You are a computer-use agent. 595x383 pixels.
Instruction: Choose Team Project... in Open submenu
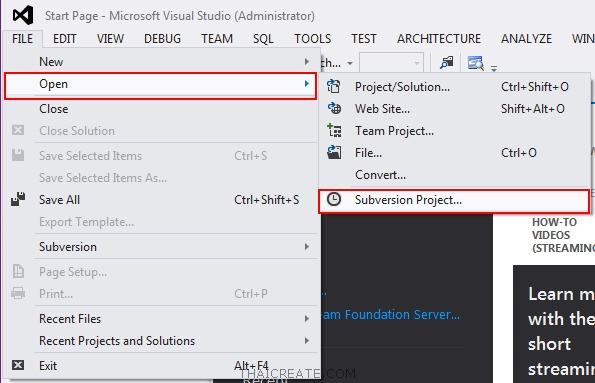(454, 131)
